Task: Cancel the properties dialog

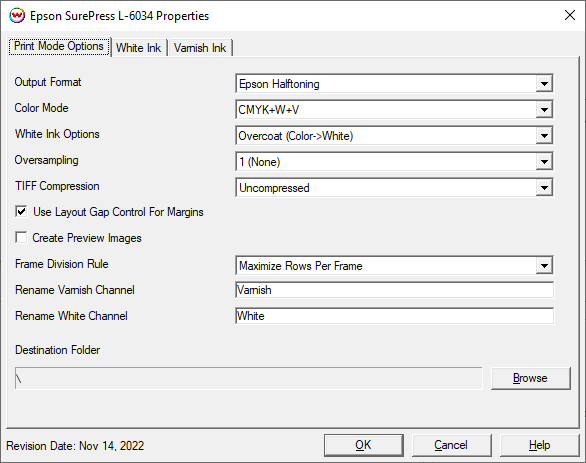Action: point(451,445)
